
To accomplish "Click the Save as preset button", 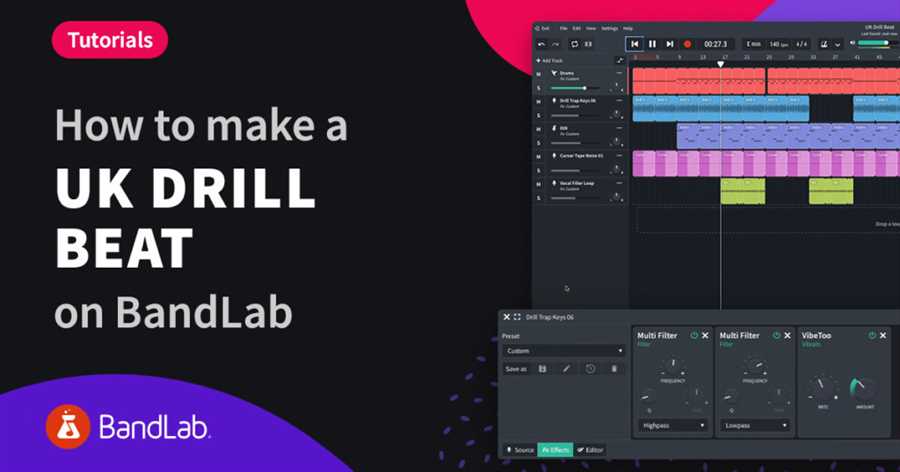I will click(515, 369).
